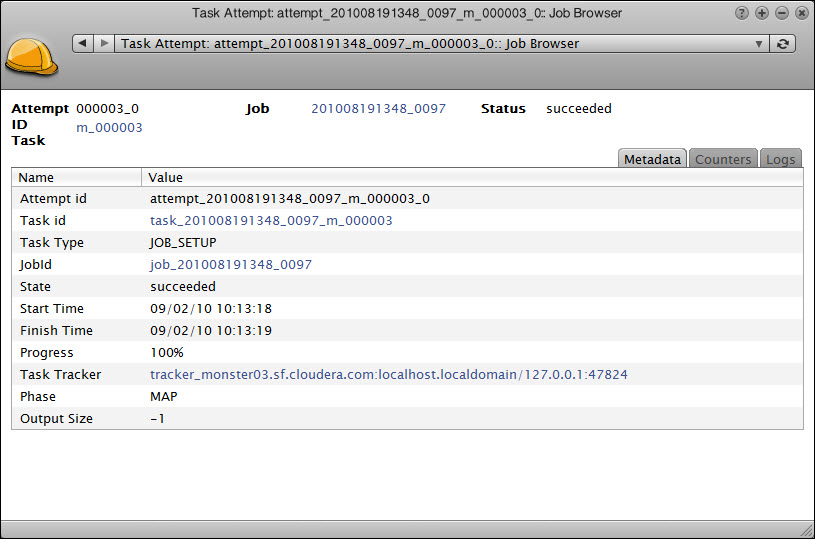Open the help question mark icon

pos(741,13)
